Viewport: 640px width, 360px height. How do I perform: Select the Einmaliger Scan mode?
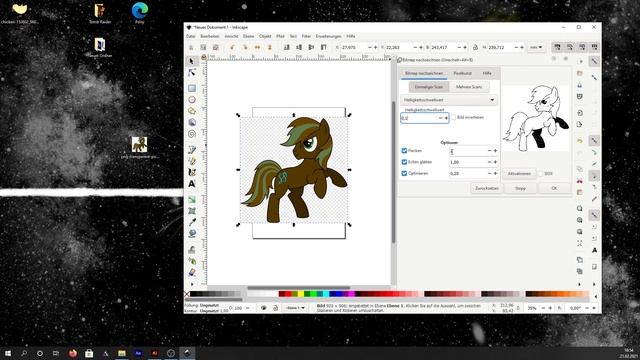(429, 87)
